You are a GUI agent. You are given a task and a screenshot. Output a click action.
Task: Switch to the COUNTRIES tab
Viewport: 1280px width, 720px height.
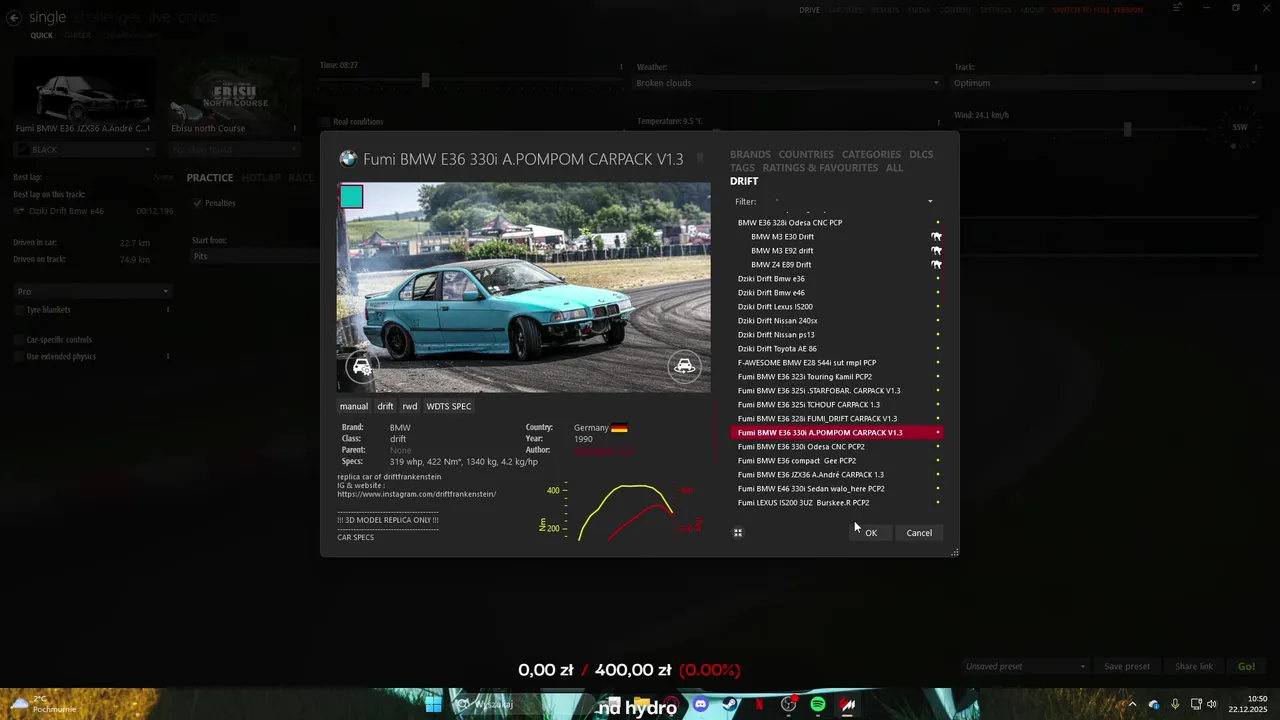(806, 154)
